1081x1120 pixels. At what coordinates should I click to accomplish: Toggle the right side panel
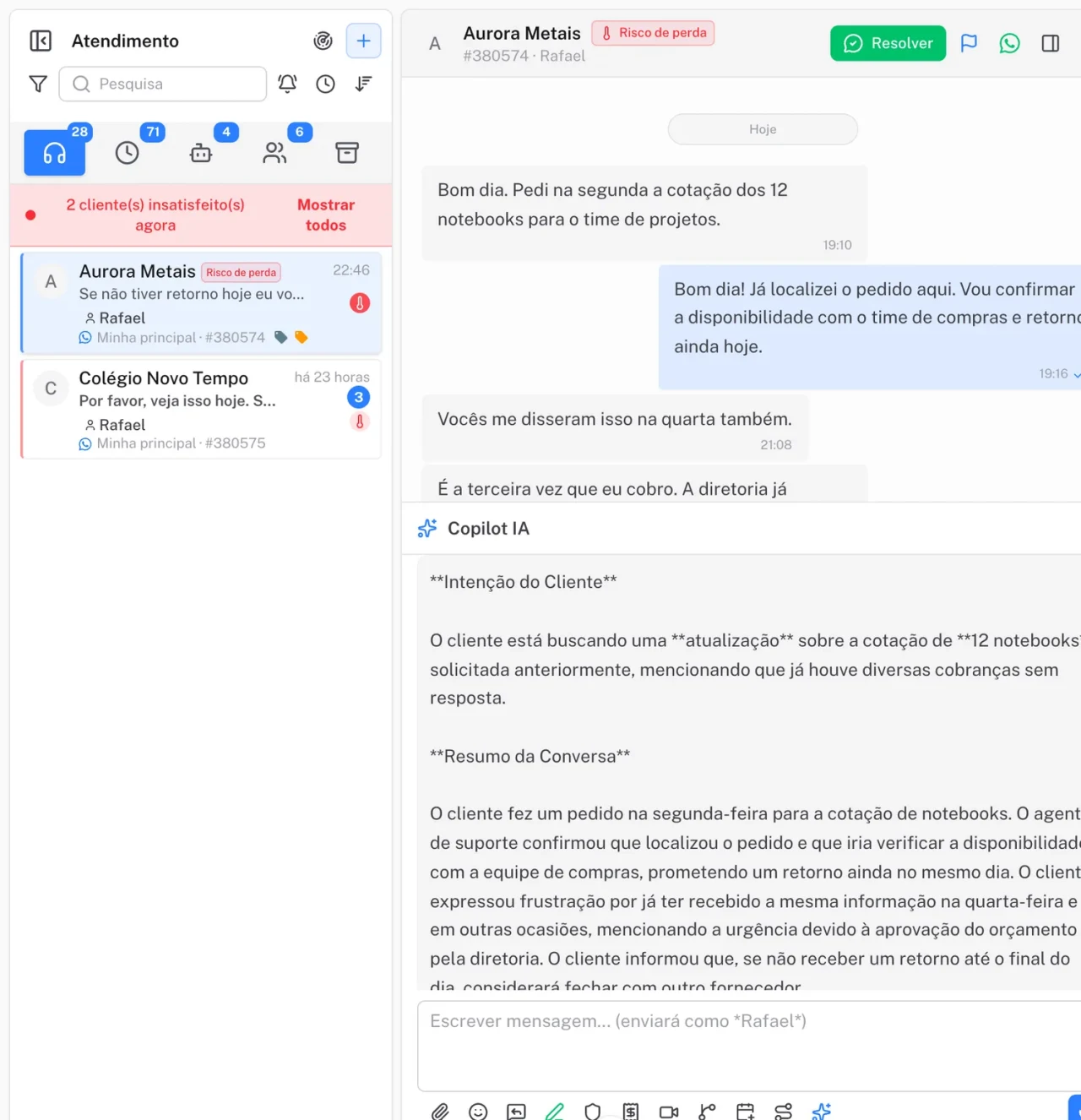(x=1051, y=43)
